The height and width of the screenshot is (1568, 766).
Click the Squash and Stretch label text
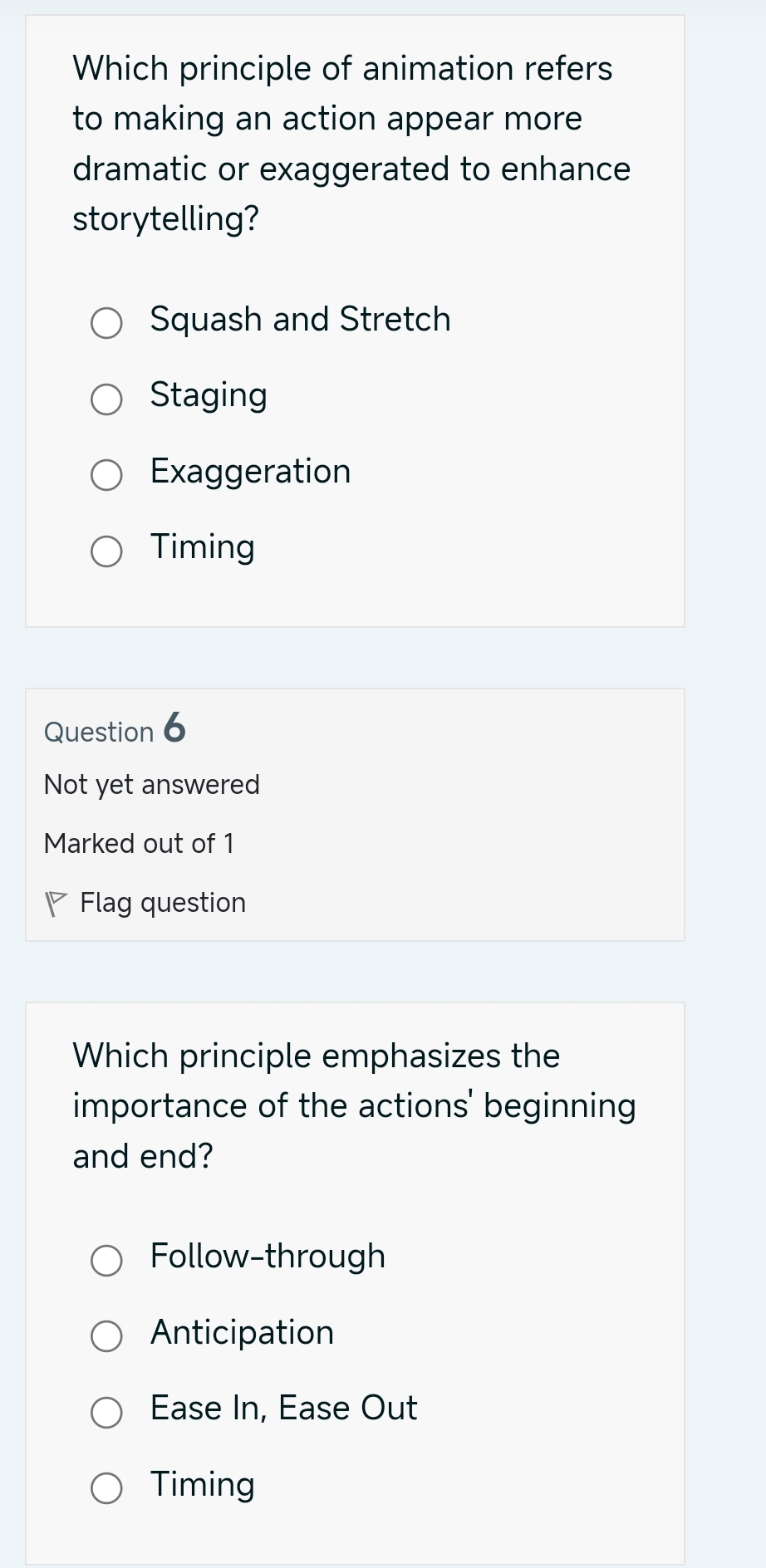[x=300, y=320]
